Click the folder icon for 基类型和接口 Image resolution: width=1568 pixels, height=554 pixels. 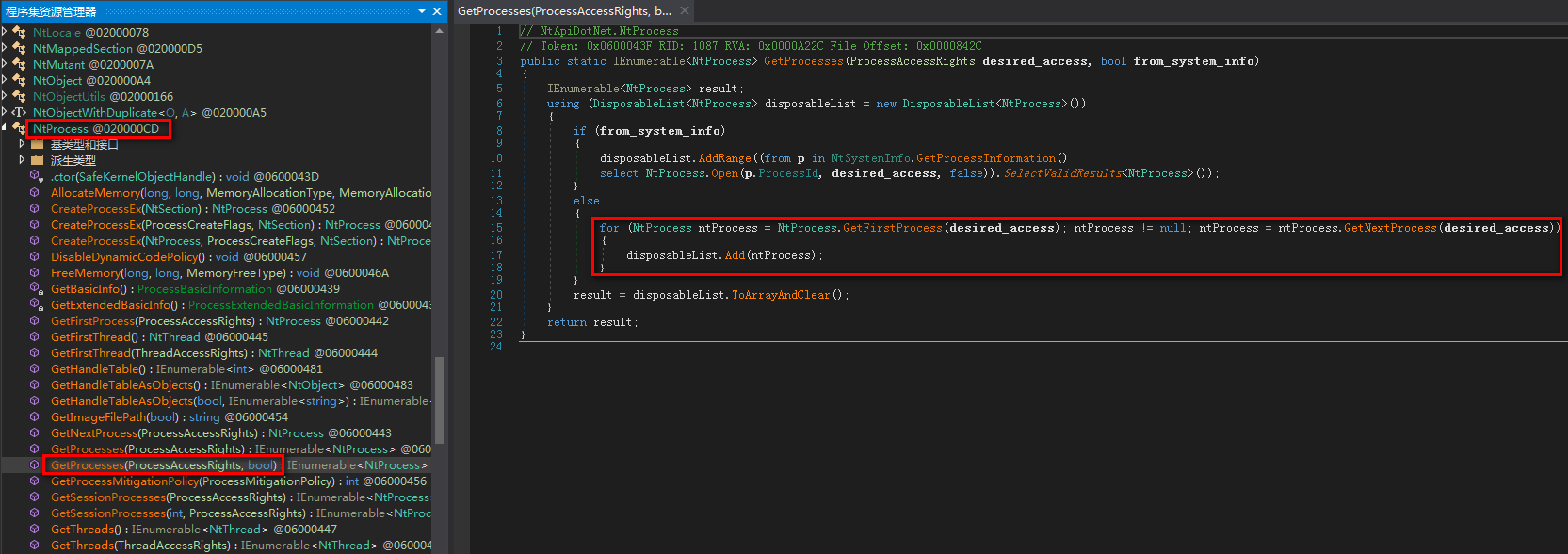(x=37, y=145)
